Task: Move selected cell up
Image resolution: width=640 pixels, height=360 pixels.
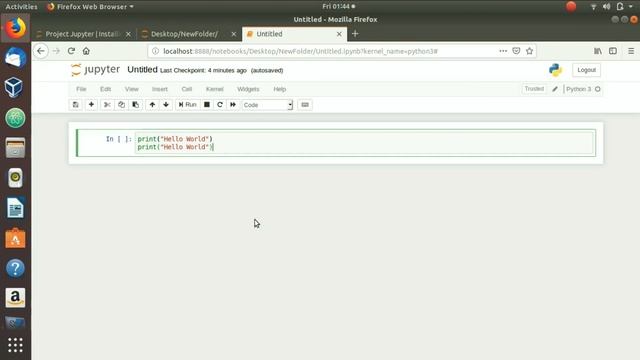Action: coord(152,105)
